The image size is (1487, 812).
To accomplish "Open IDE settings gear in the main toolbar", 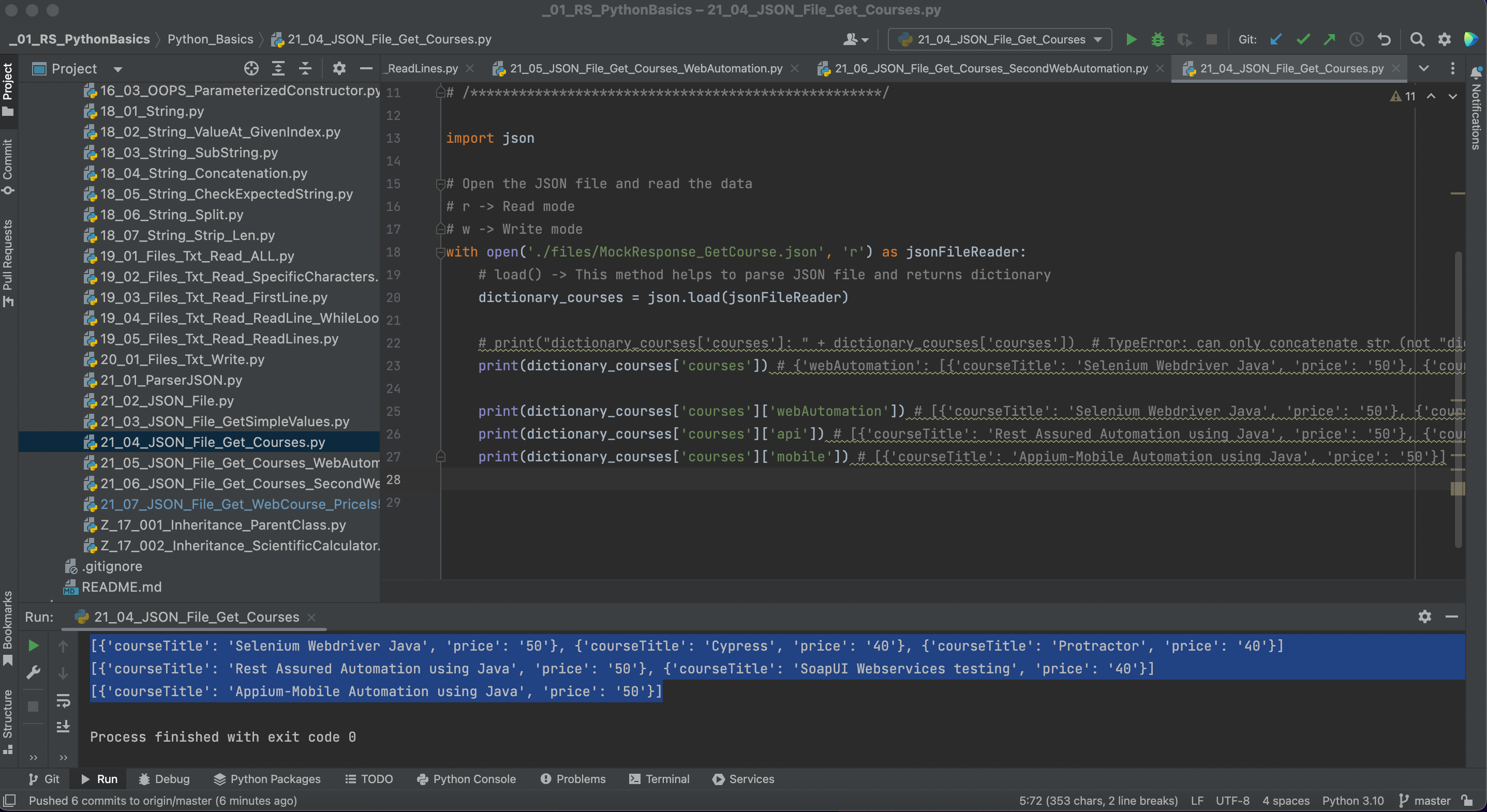I will click(x=1444, y=39).
